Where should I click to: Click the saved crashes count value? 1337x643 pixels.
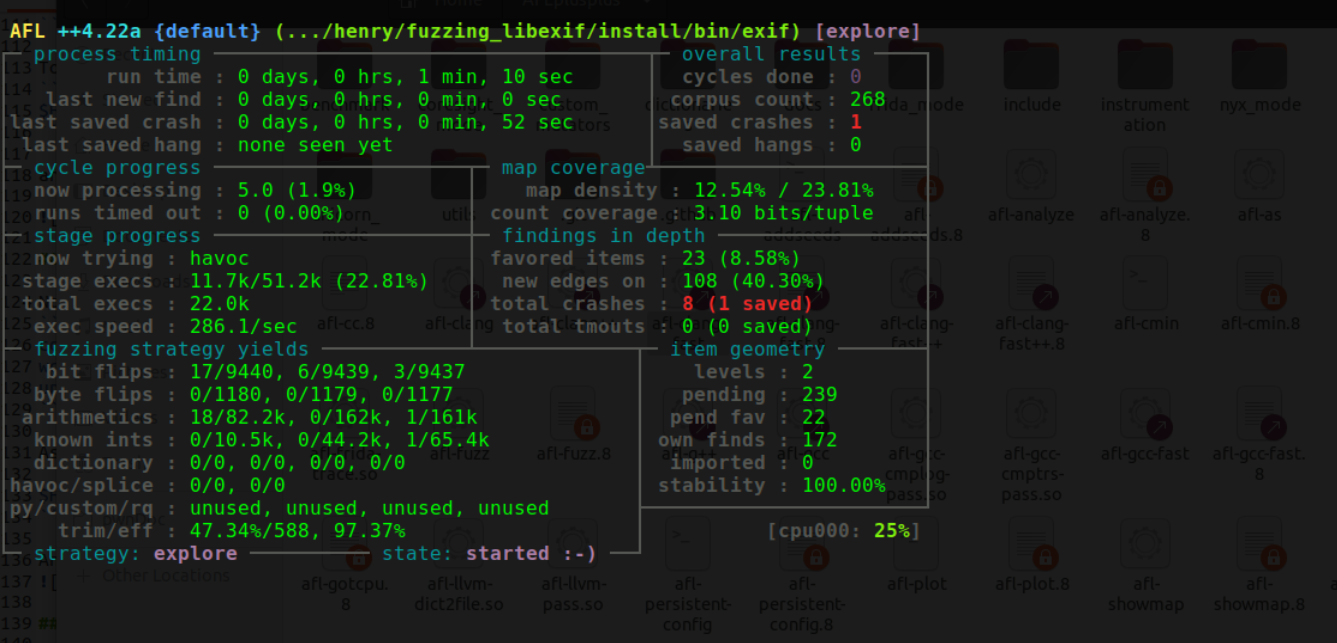point(855,122)
